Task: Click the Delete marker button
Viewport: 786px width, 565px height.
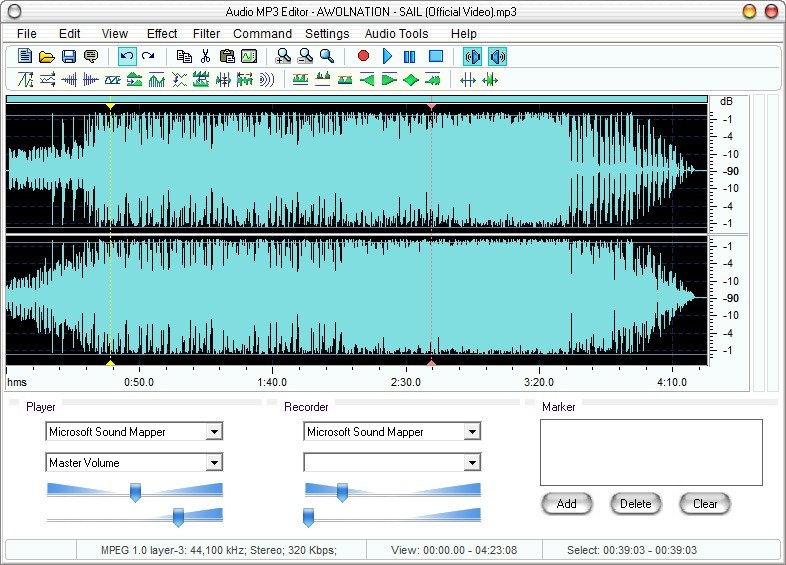Action: pyautogui.click(x=636, y=504)
